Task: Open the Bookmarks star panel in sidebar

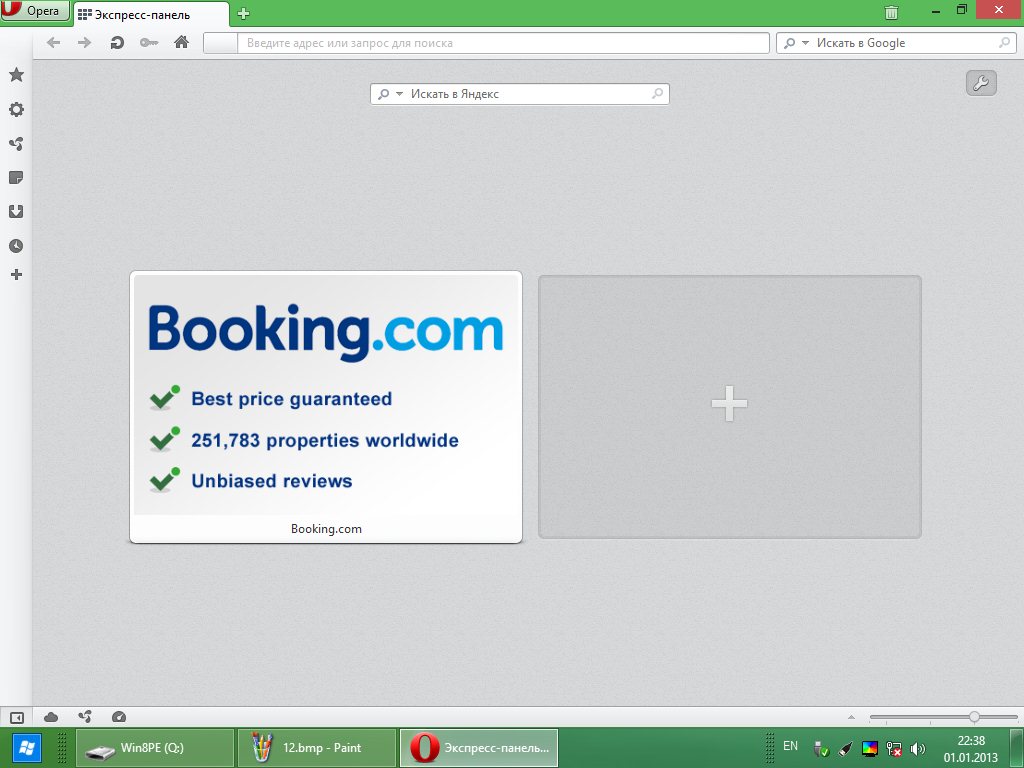Action: [x=16, y=75]
